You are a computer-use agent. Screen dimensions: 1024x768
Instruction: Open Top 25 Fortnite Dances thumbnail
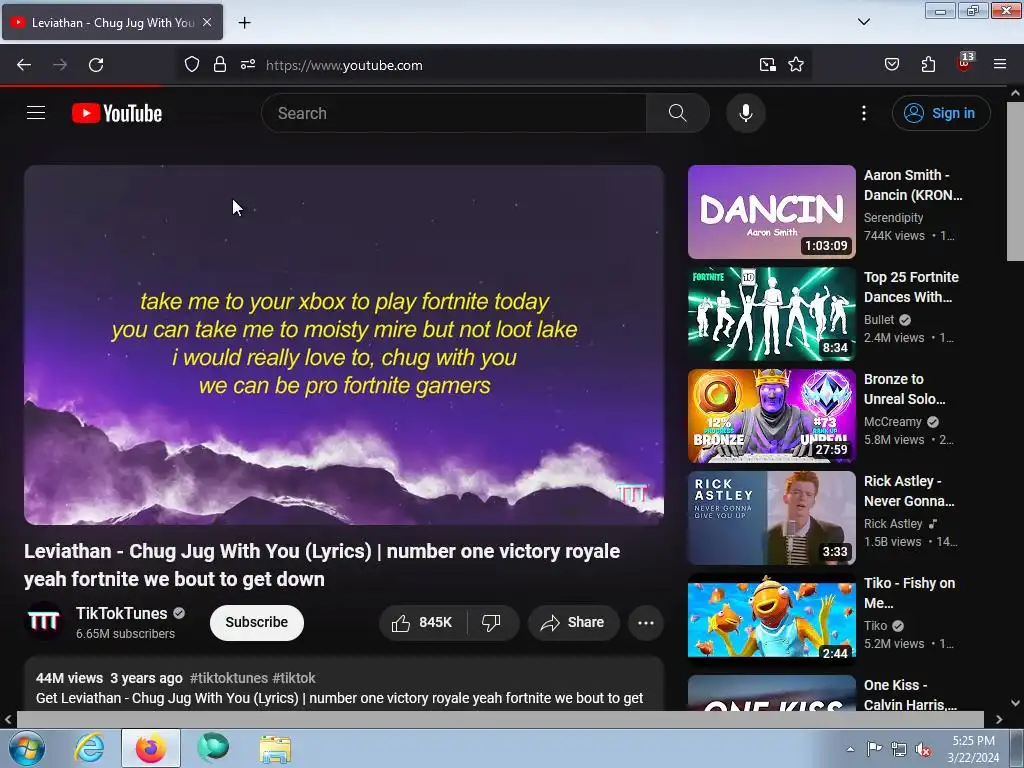[771, 313]
